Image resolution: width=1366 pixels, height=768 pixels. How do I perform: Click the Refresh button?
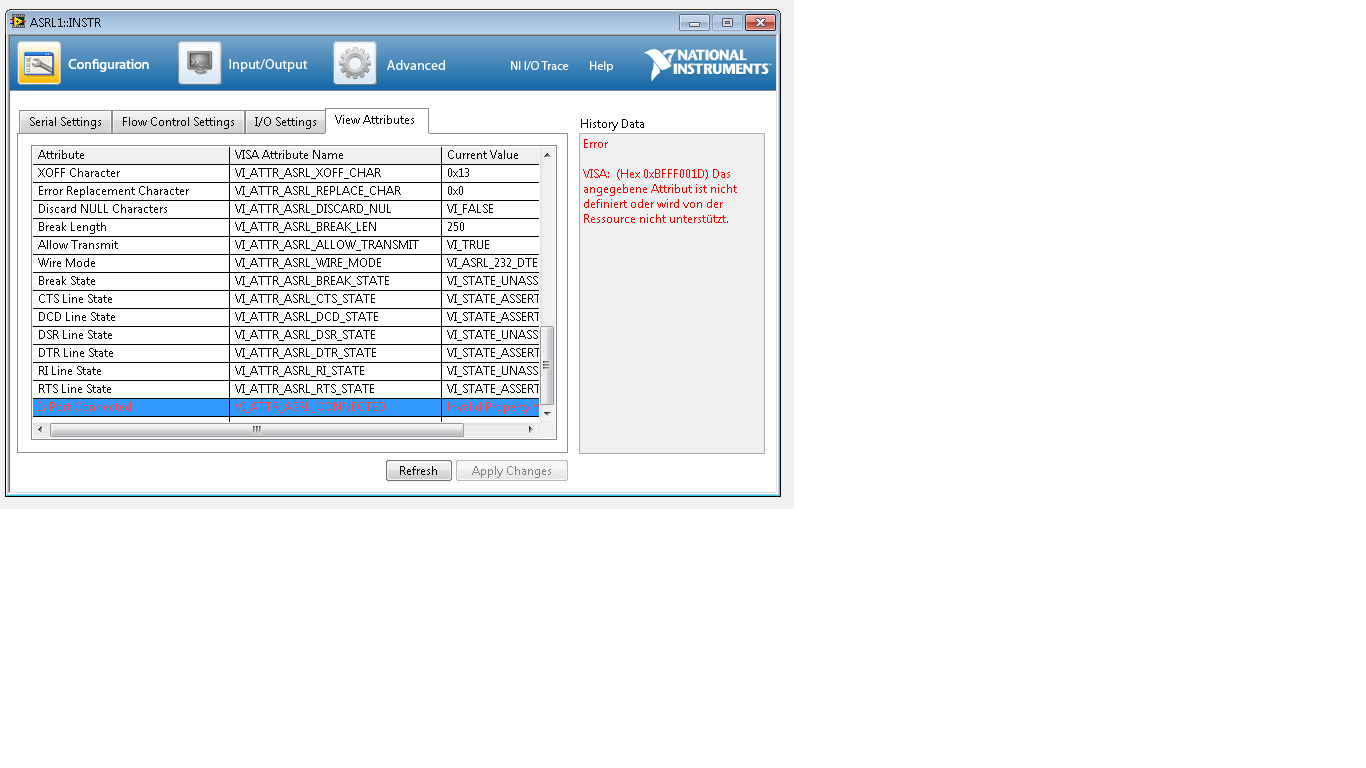point(418,471)
